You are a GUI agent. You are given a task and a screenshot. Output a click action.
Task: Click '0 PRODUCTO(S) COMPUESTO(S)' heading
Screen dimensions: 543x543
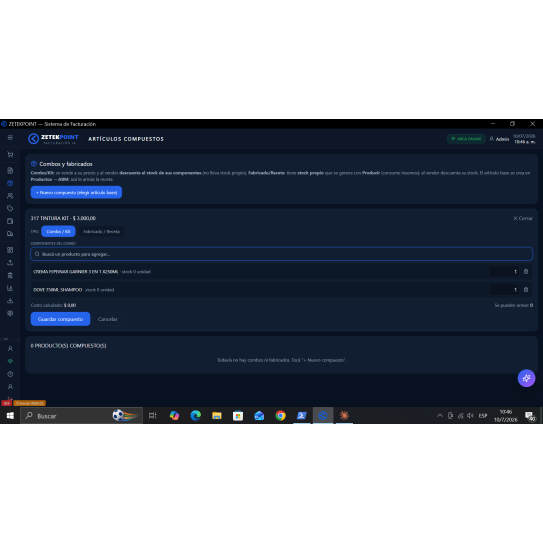(x=68, y=346)
